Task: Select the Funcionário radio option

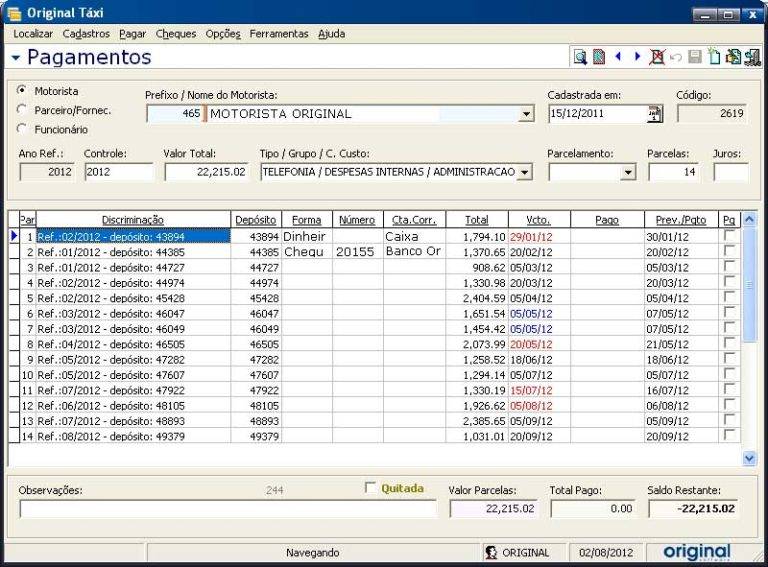Action: (x=22, y=129)
